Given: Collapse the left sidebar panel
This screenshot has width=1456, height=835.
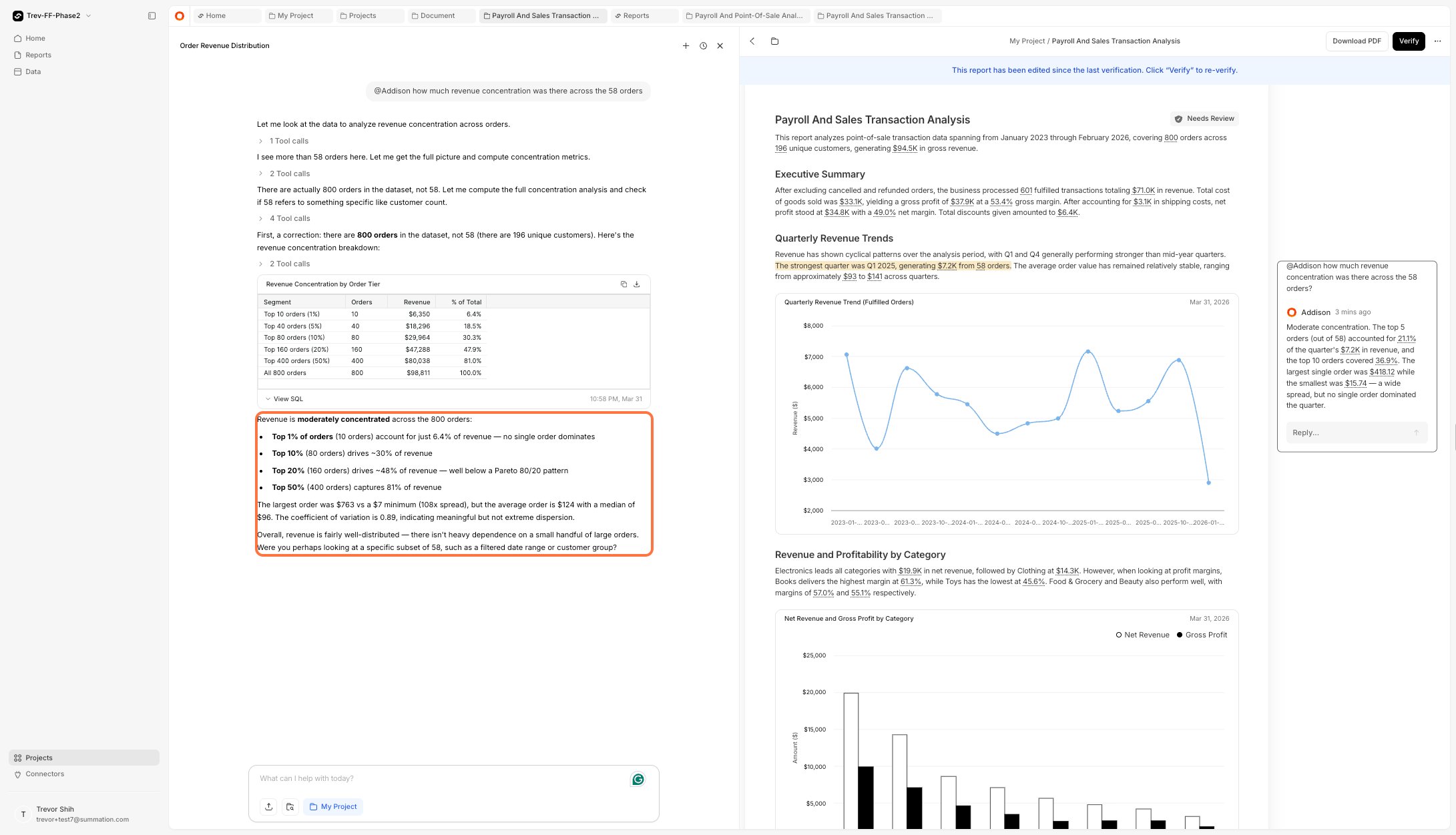Looking at the screenshot, I should pos(152,15).
